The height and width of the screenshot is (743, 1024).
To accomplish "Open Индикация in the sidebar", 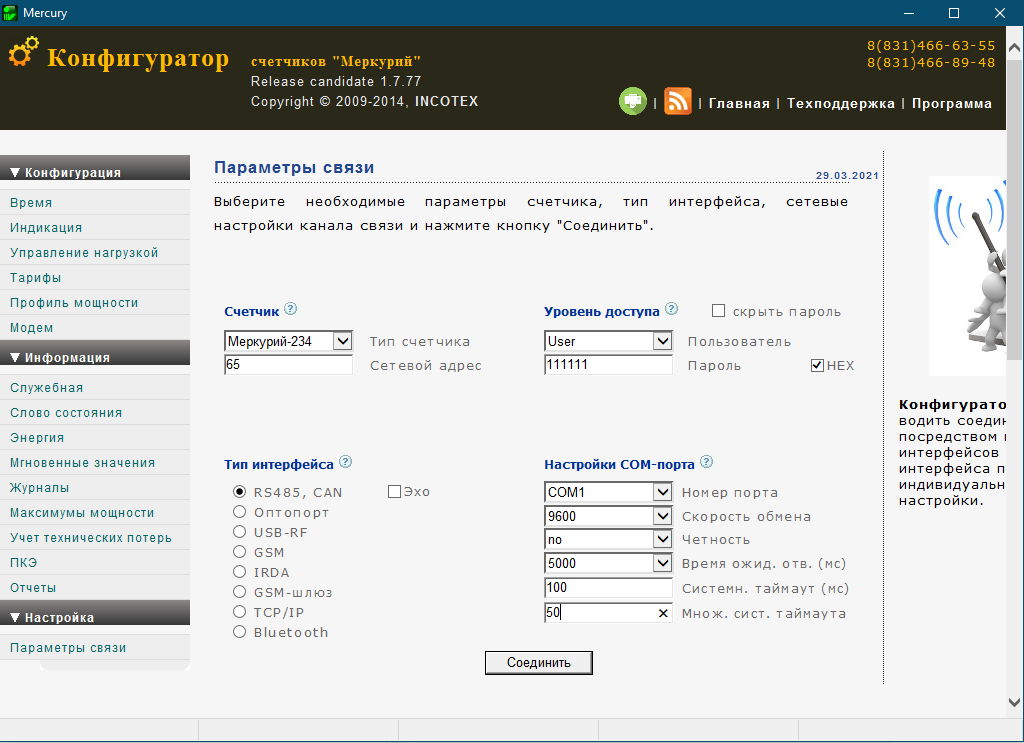I will 95,227.
